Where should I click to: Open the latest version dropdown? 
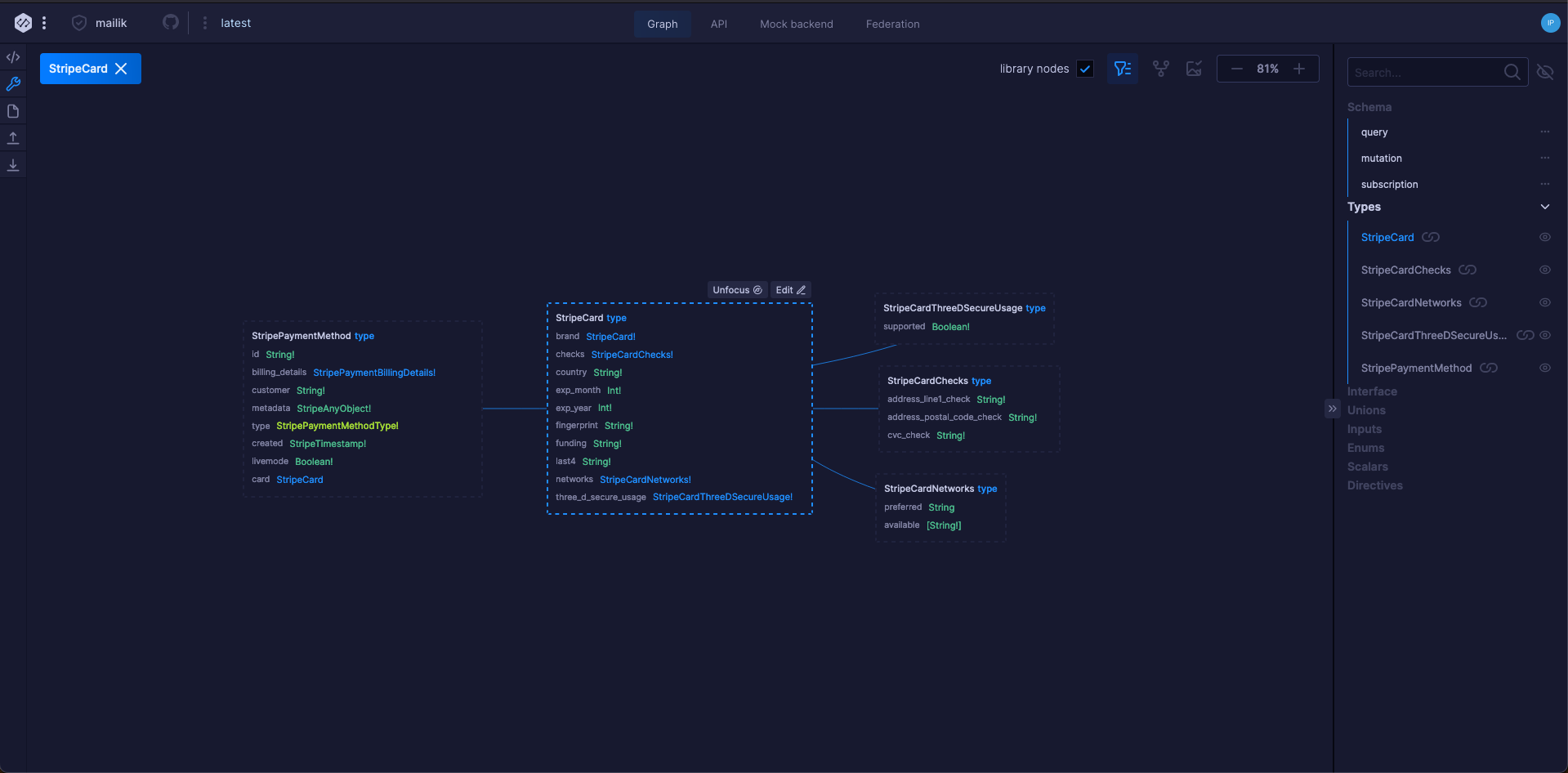coord(235,23)
